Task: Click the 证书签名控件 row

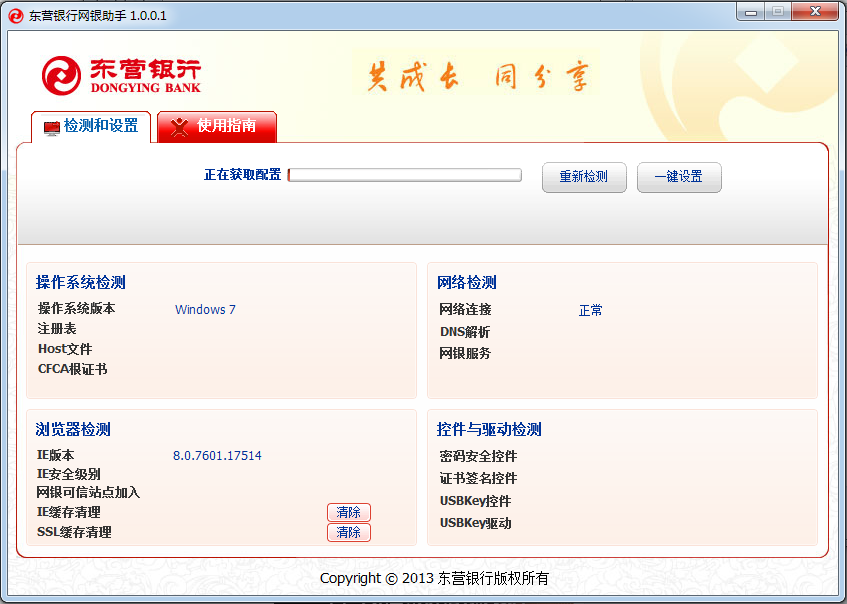Action: point(478,478)
